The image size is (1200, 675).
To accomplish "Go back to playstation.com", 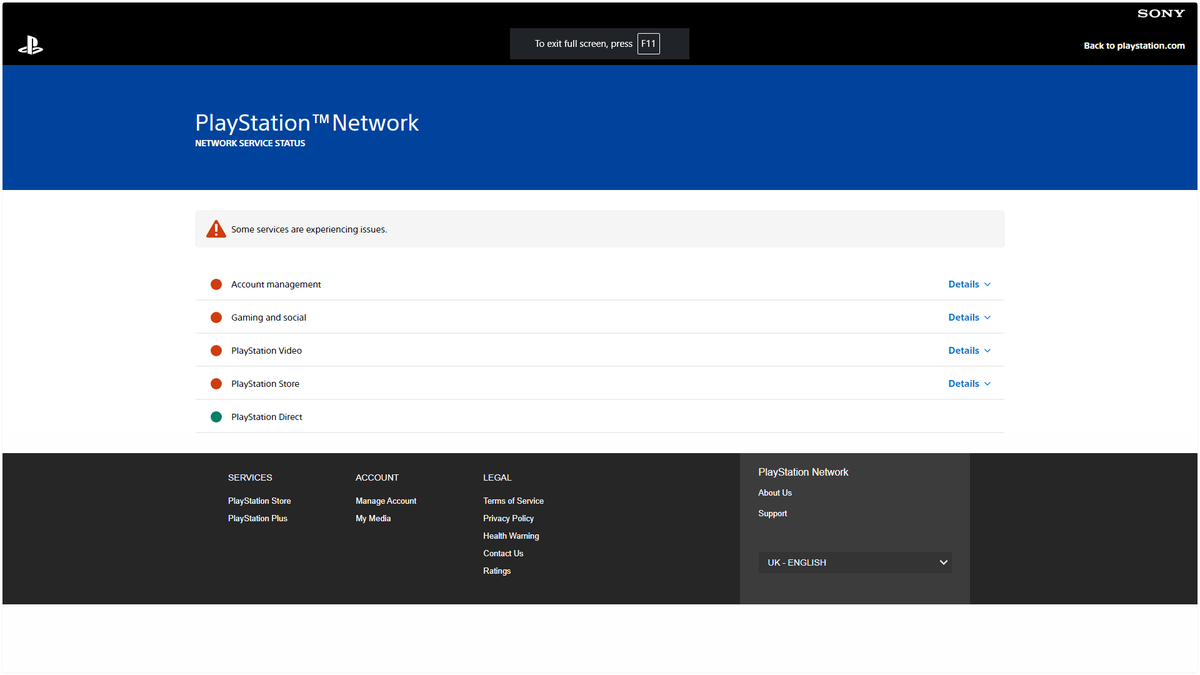I will point(1134,46).
